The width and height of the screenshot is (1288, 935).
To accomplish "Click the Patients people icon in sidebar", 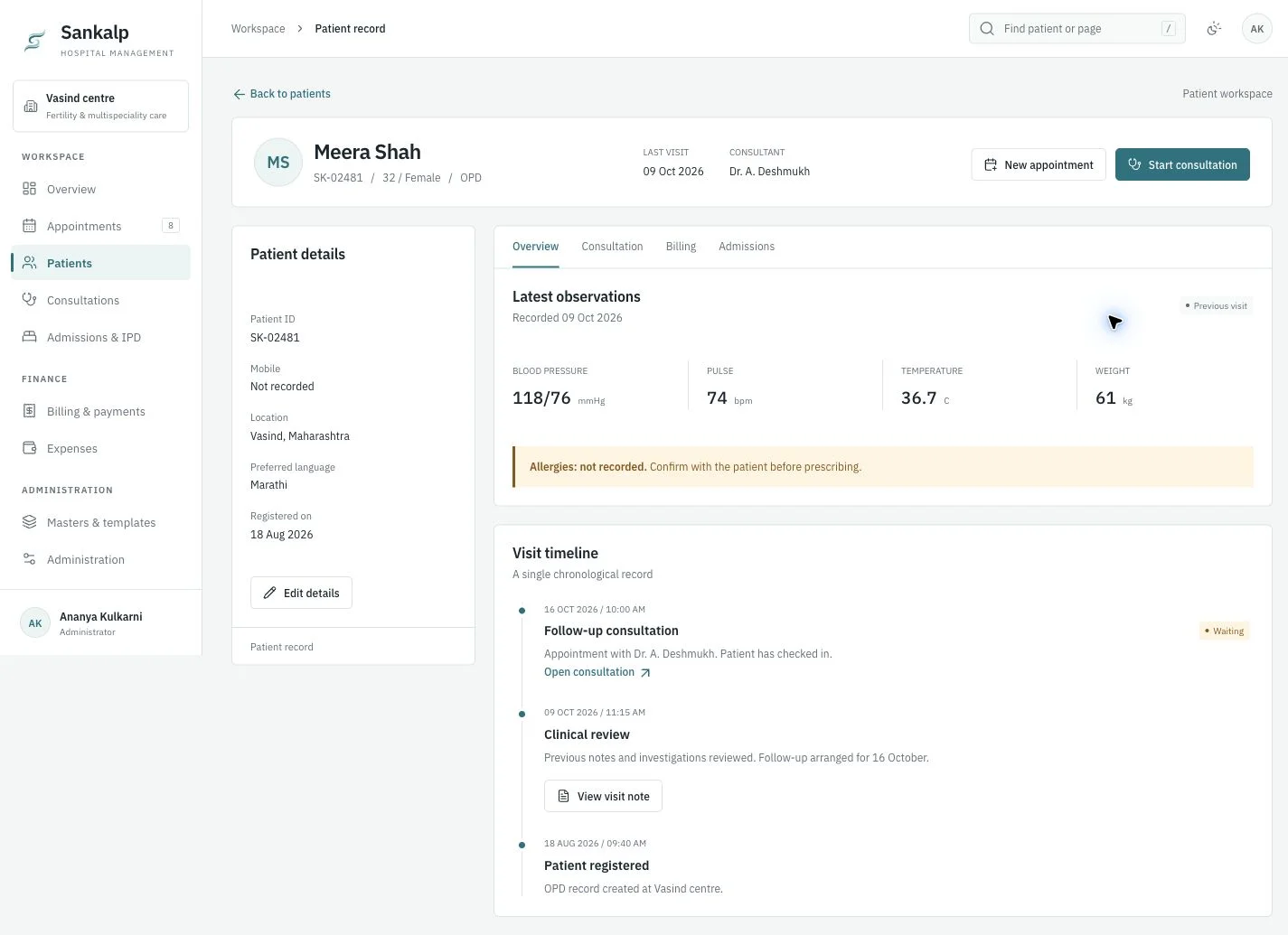I will [30, 263].
